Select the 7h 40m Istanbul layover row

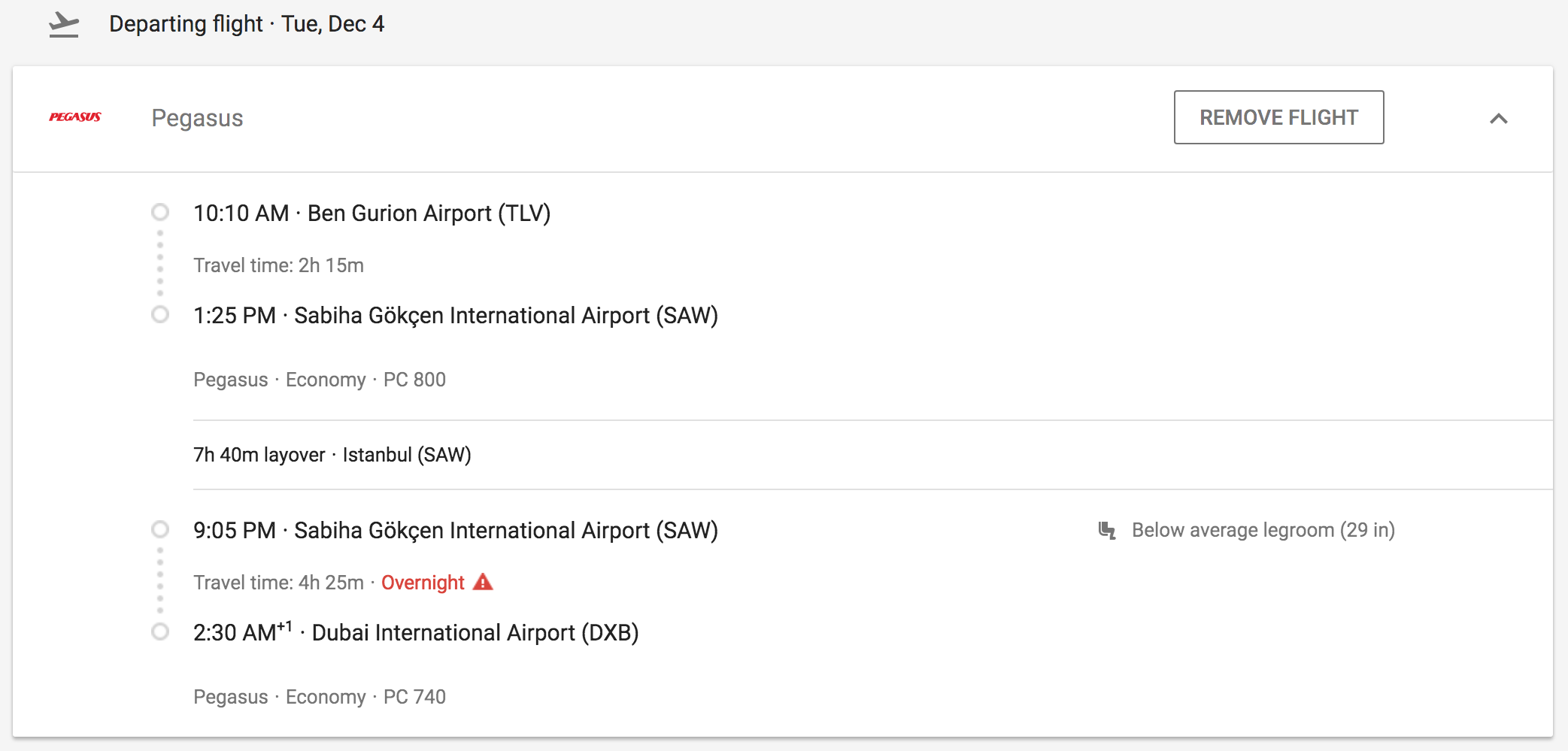pyautogui.click(x=332, y=455)
